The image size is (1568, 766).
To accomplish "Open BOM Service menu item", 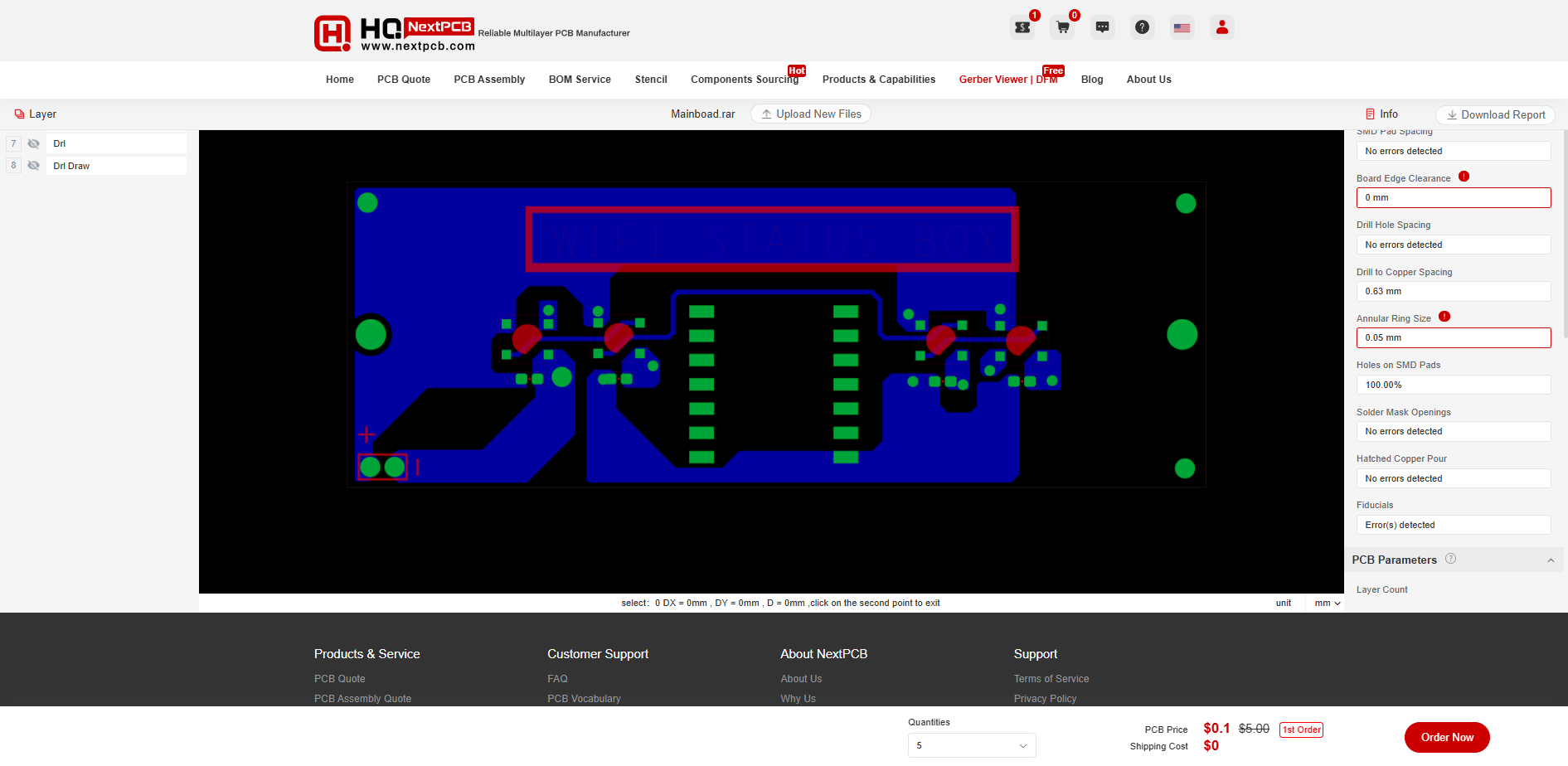I will (x=580, y=80).
